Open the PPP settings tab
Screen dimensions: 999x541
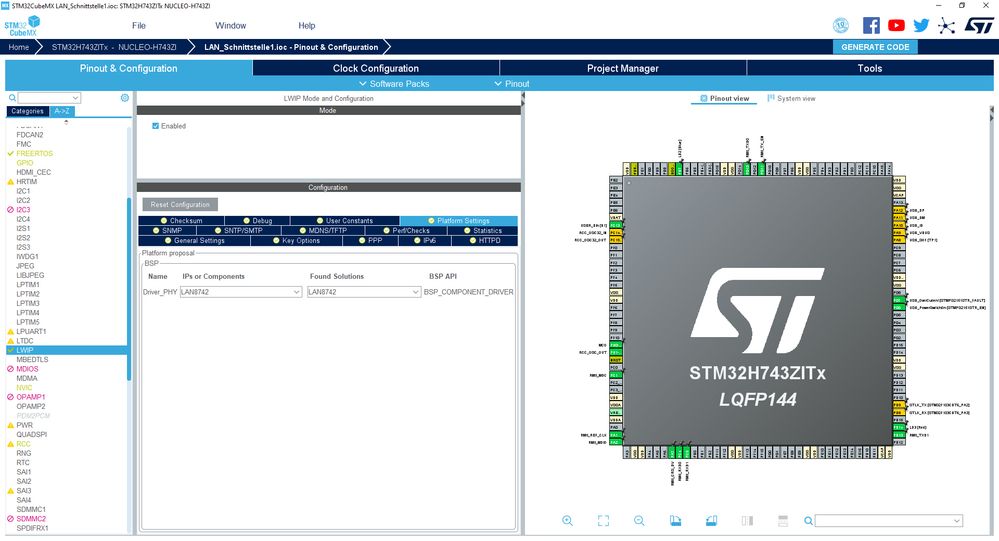(x=370, y=241)
